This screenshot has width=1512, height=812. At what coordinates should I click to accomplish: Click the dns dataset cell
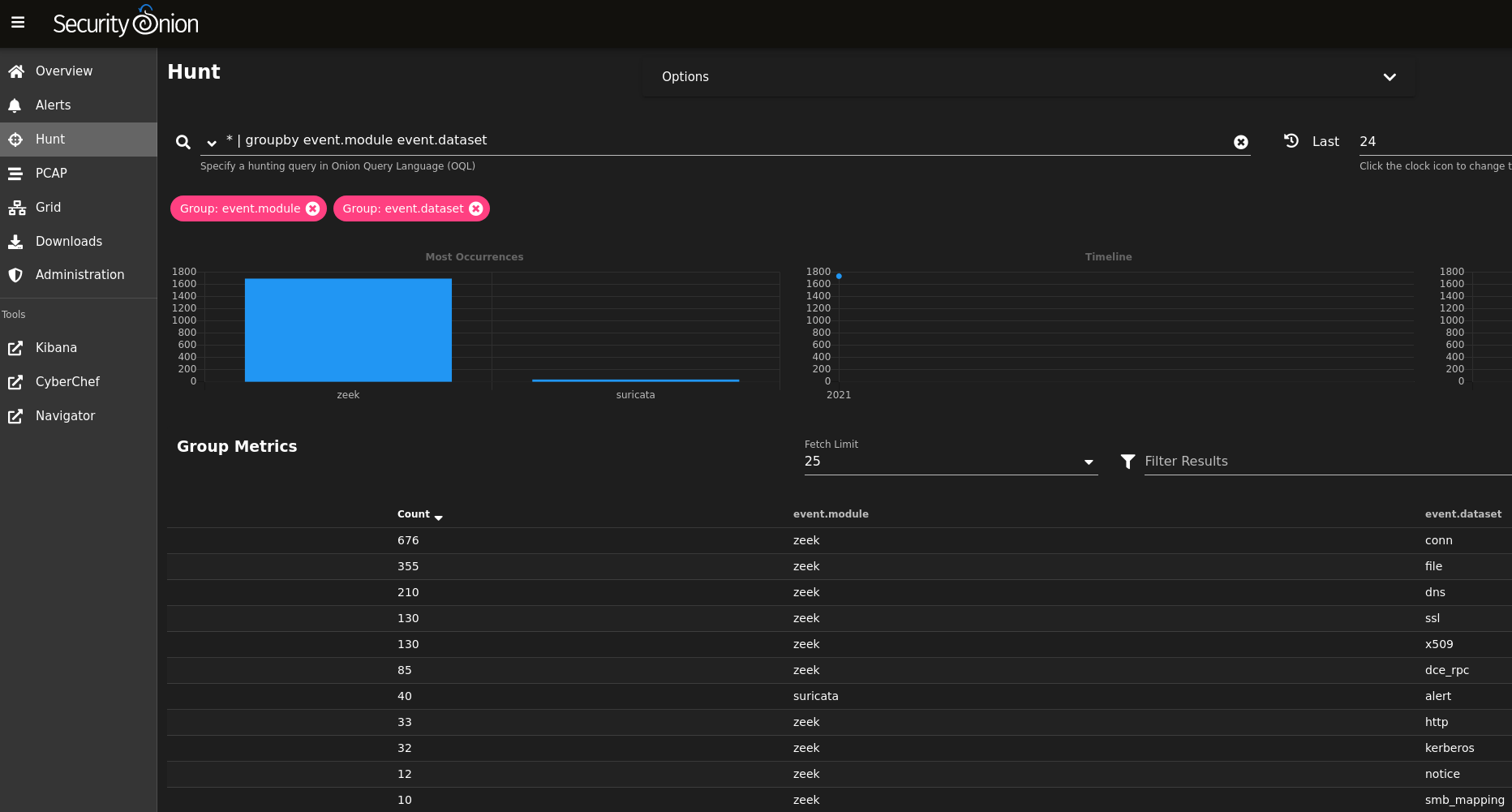tap(1435, 592)
